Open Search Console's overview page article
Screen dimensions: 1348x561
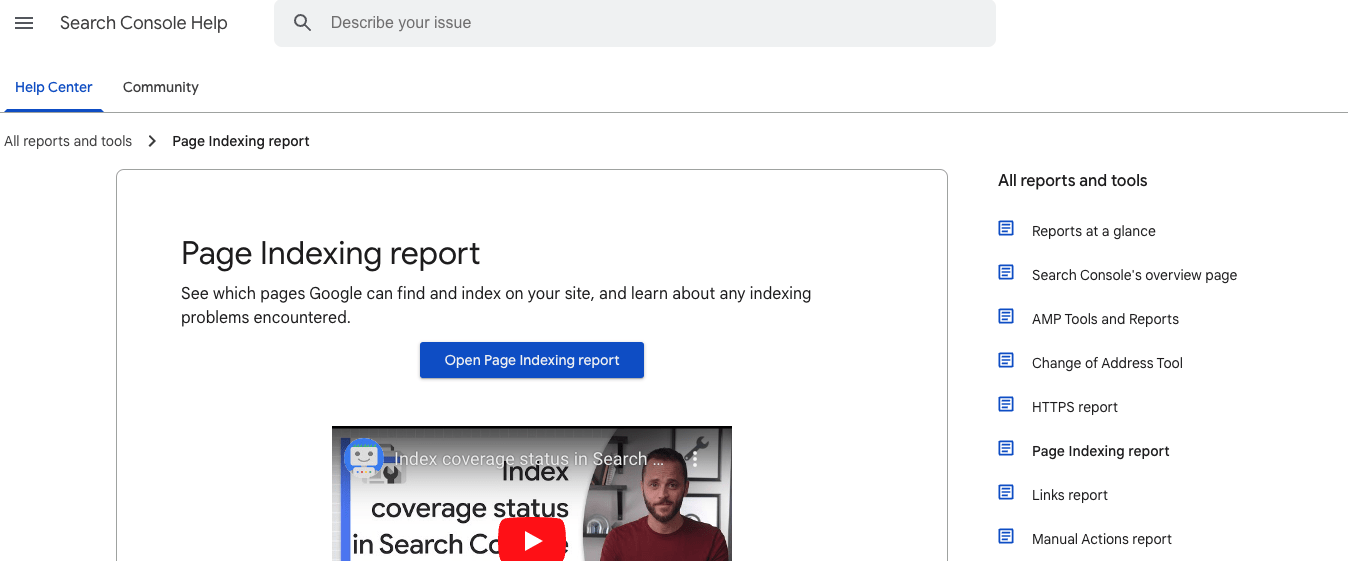click(1134, 275)
